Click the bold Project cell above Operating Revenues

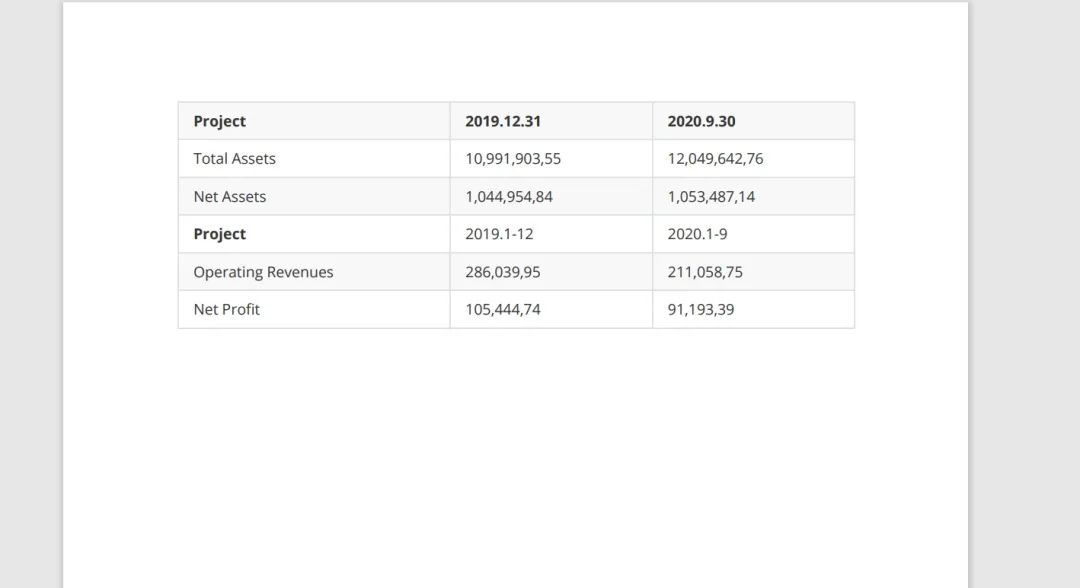(220, 234)
